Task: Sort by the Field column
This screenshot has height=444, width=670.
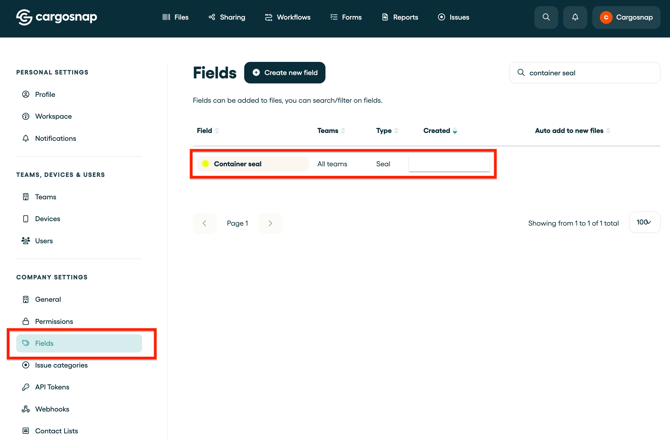Action: pyautogui.click(x=208, y=131)
